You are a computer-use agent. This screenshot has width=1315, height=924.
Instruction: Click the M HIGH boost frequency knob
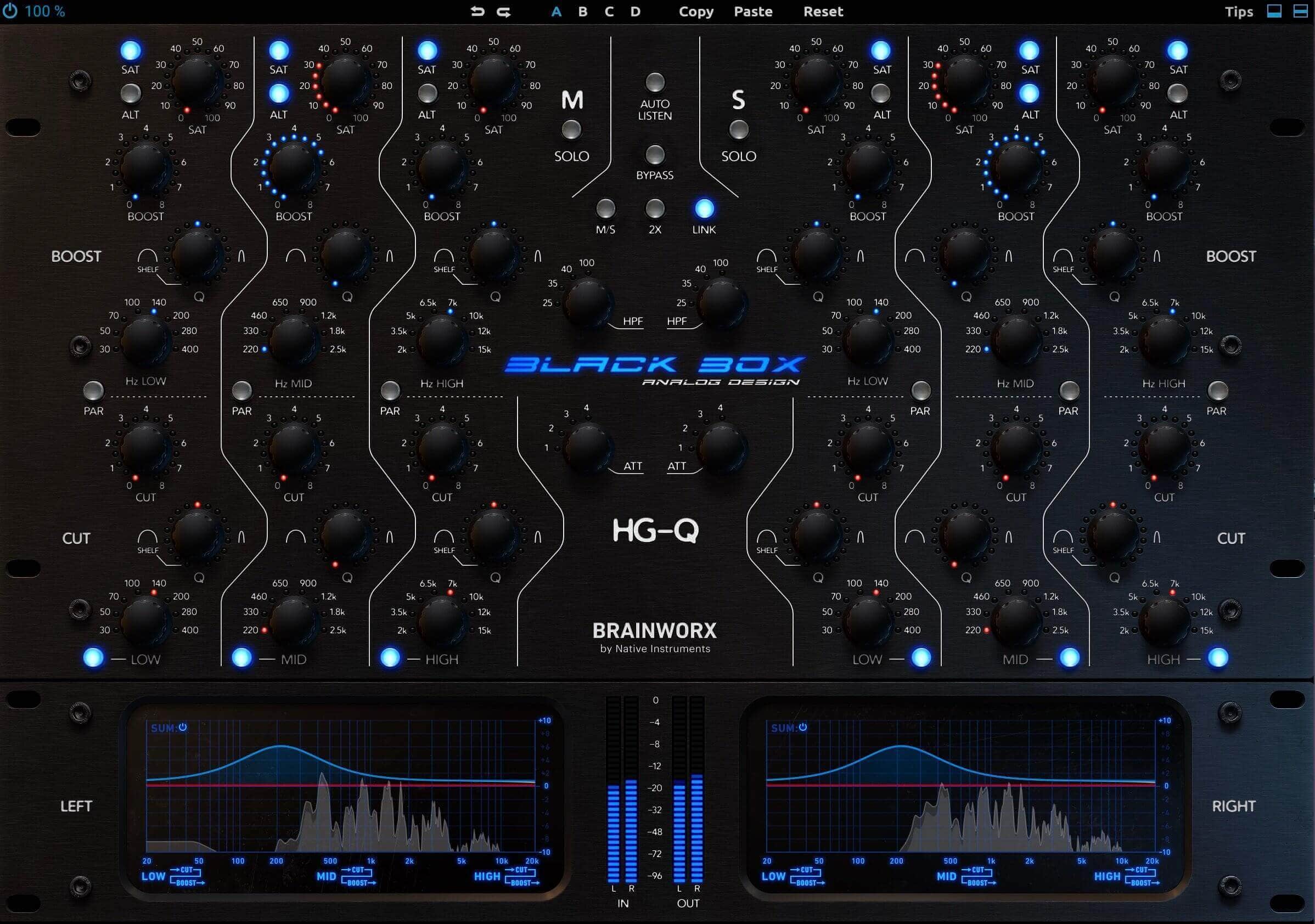coord(442,340)
